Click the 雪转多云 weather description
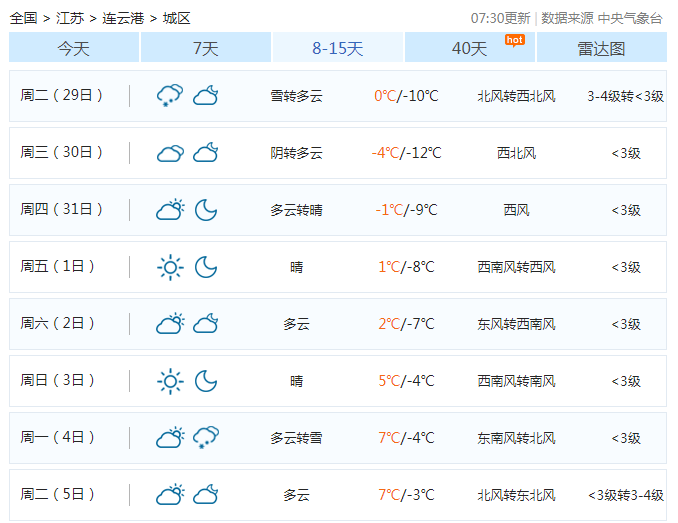This screenshot has height=523, width=678. click(297, 96)
